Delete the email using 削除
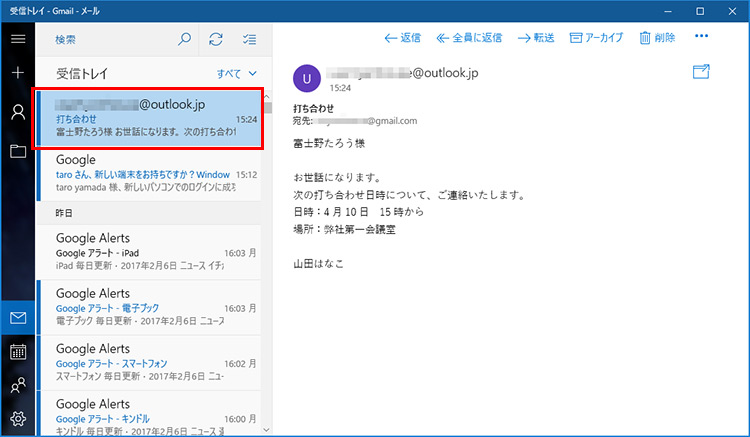This screenshot has height=437, width=750. click(x=655, y=38)
